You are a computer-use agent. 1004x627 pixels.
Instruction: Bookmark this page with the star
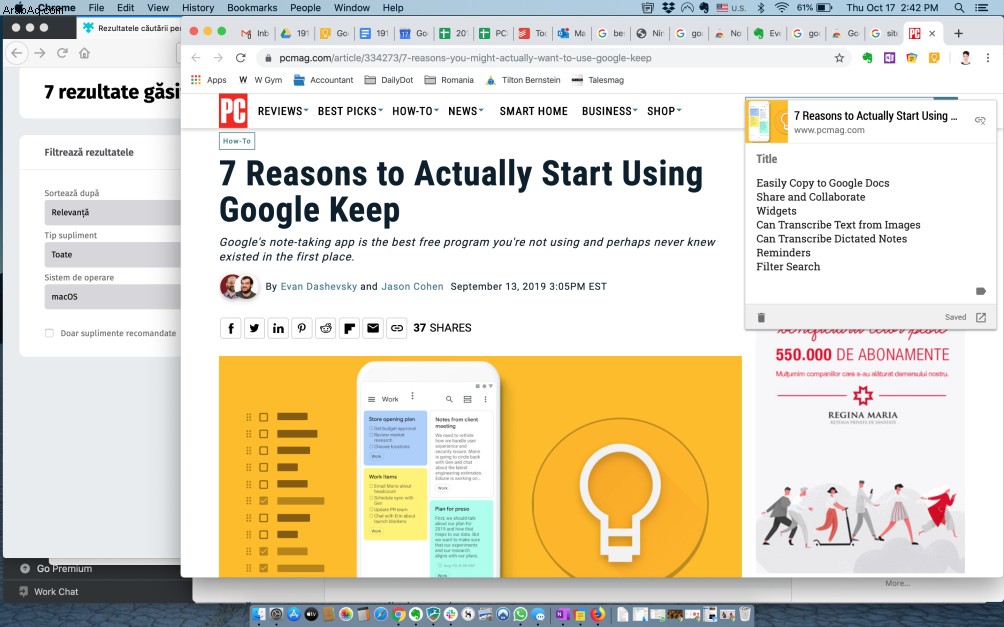[x=839, y=58]
